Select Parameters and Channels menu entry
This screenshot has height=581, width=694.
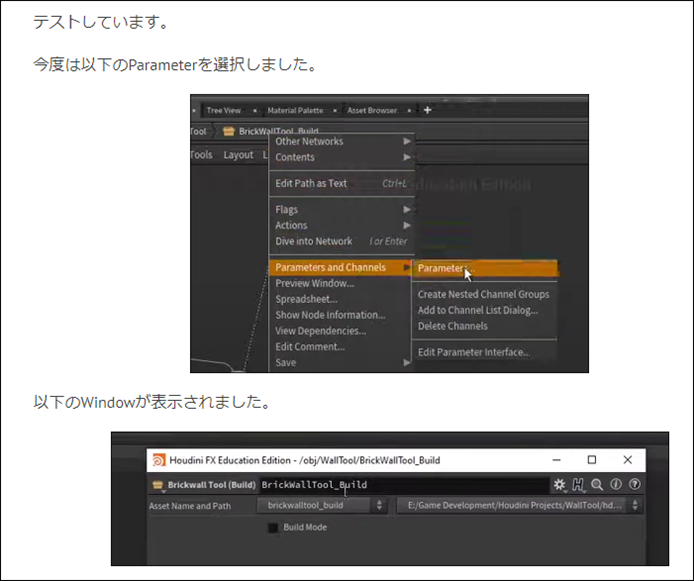[x=342, y=267]
